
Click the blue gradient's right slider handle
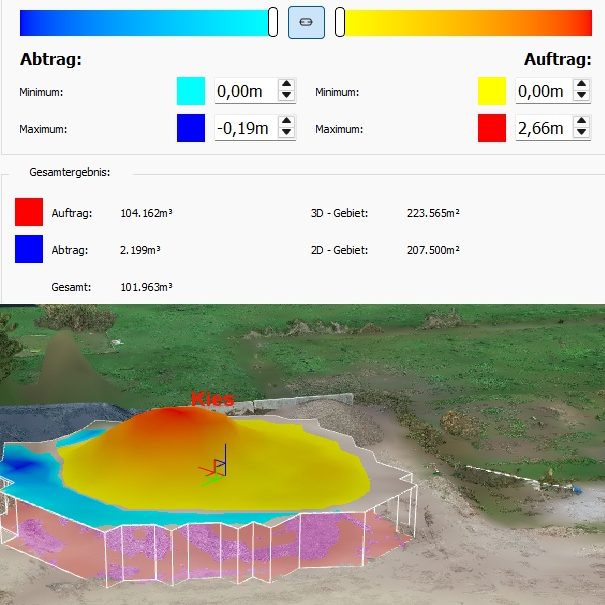point(273,22)
